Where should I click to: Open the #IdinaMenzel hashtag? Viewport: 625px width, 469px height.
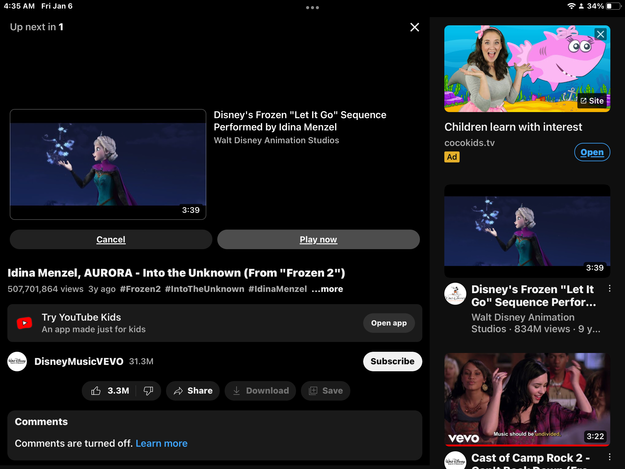[278, 289]
